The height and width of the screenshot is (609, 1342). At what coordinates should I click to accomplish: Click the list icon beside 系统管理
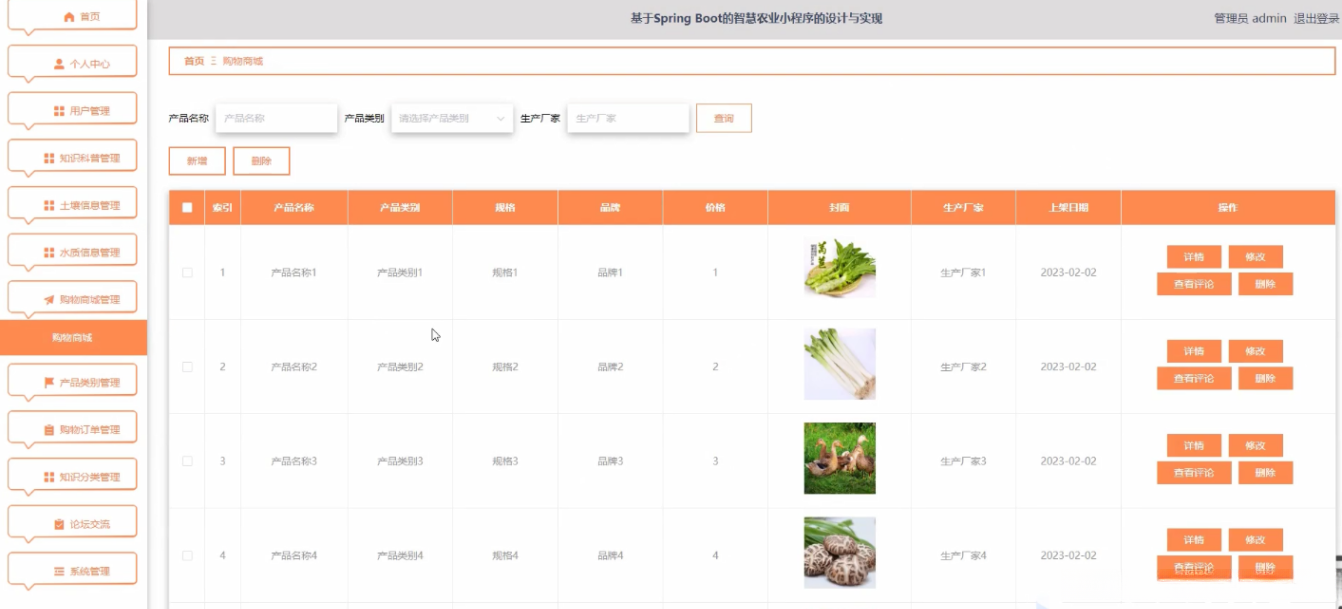[x=57, y=568]
